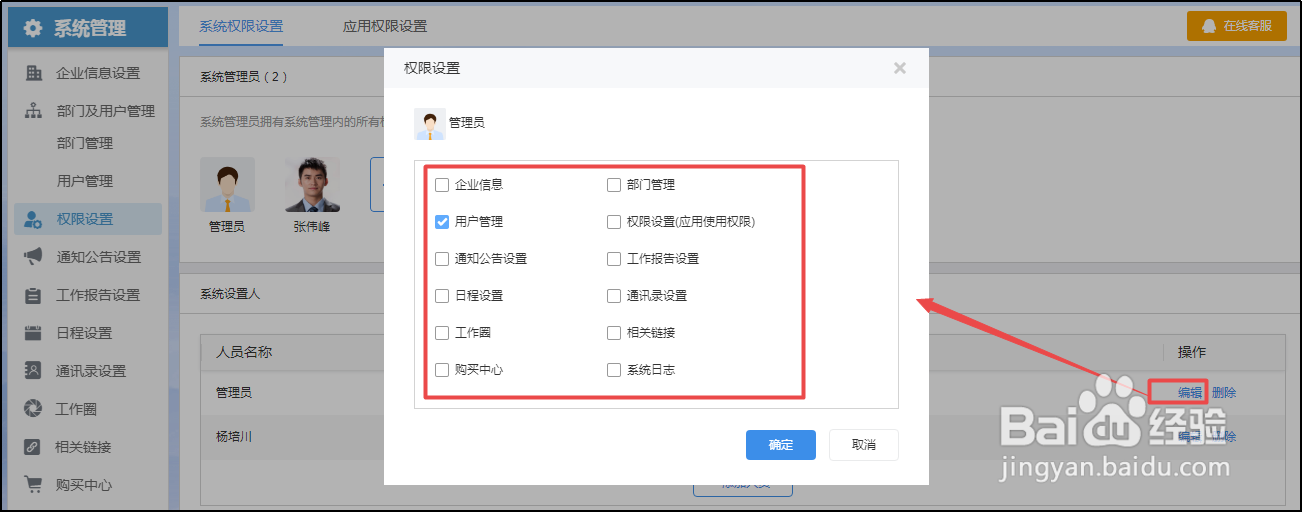Click the building icon for 企业信息设置
The width and height of the screenshot is (1302, 512).
click(x=33, y=73)
